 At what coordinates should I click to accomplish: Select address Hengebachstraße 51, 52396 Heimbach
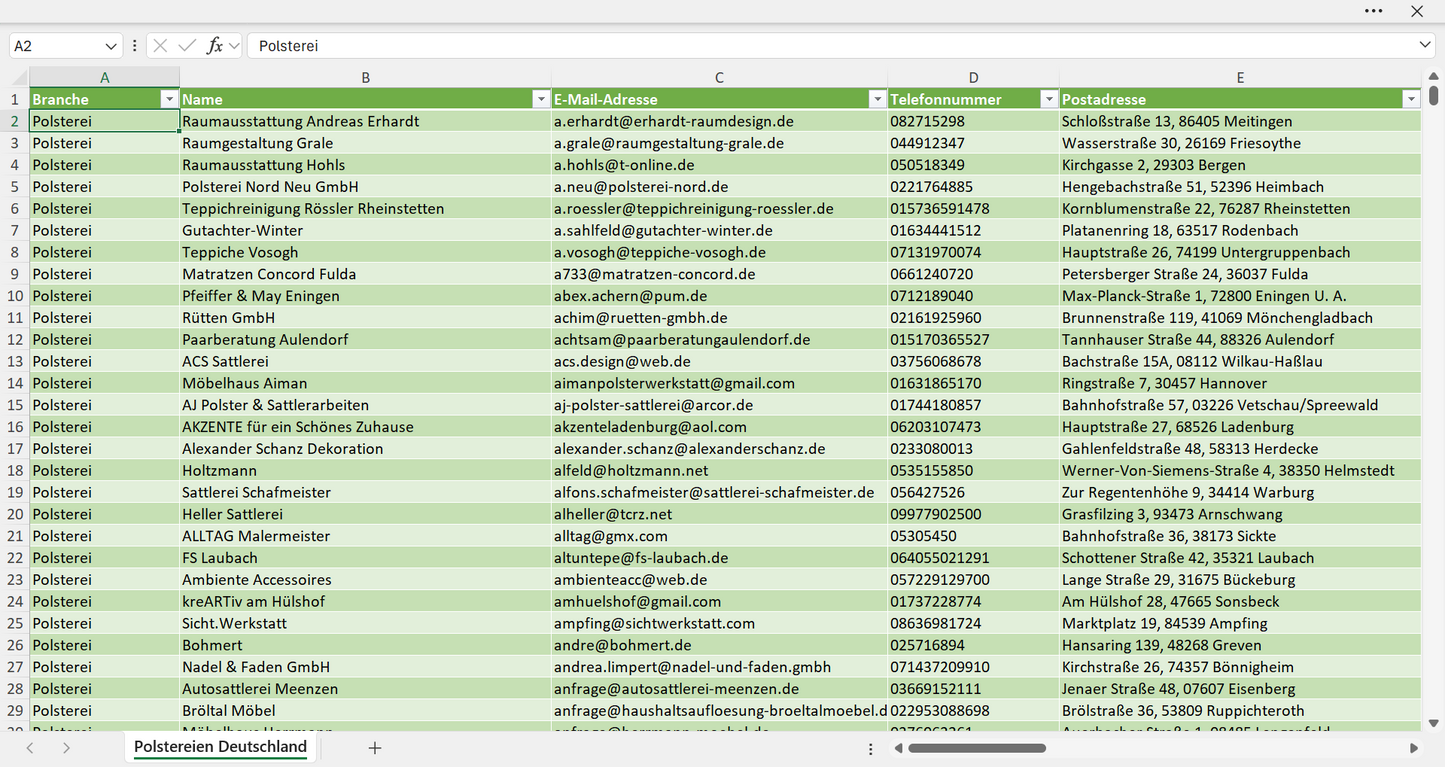click(x=1240, y=187)
